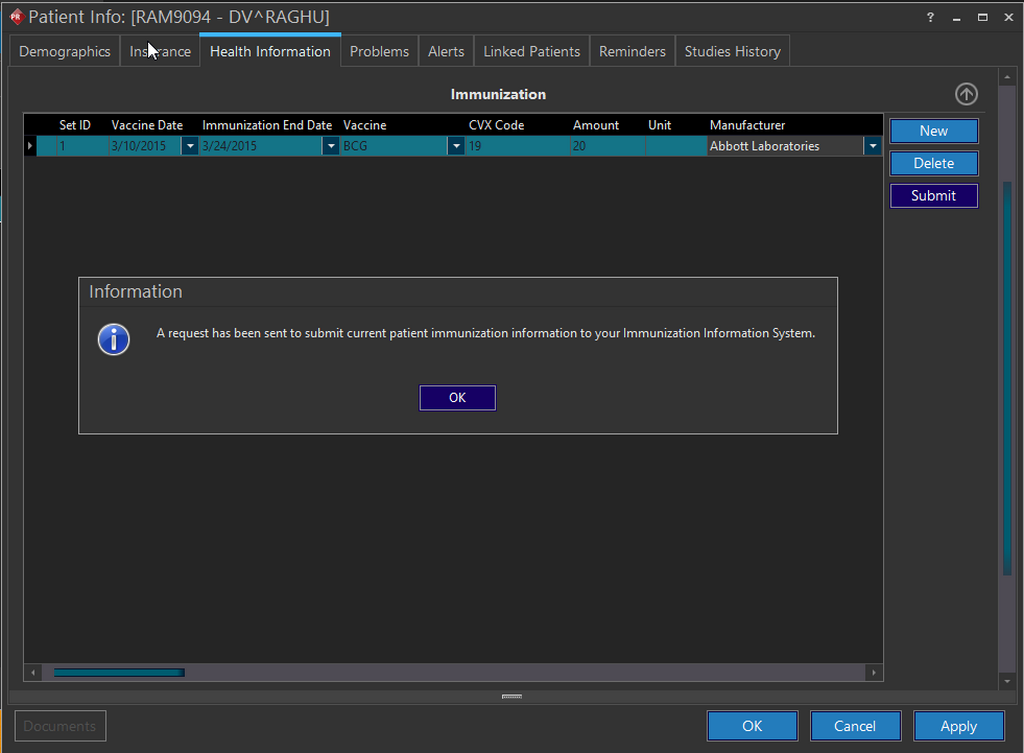Click the information icon in the dialog
The image size is (1024, 753).
[x=113, y=339]
